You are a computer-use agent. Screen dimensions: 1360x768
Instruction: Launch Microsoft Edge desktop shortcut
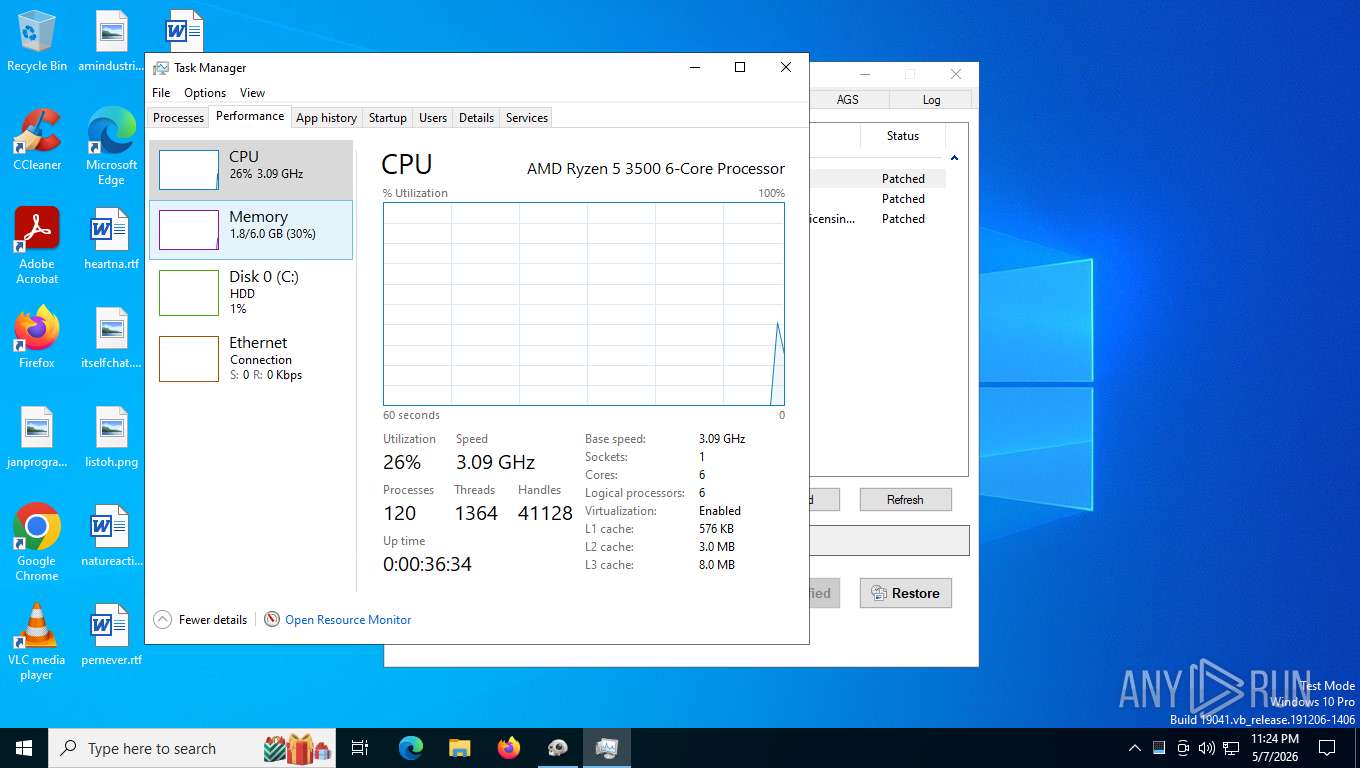[111, 146]
